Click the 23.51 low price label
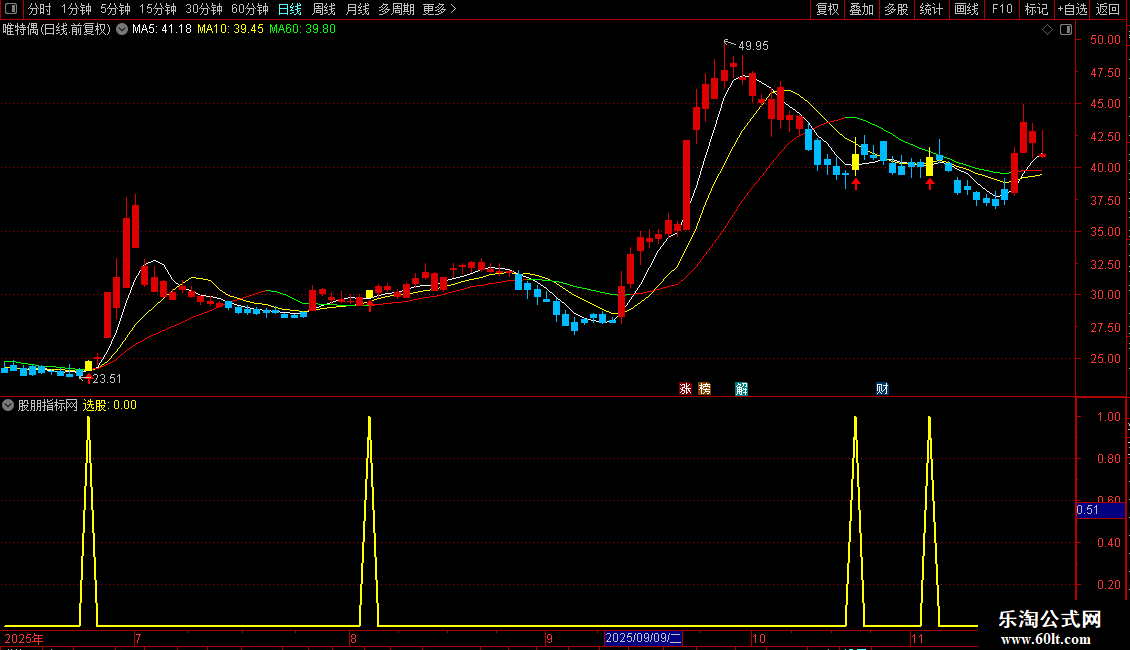 [x=107, y=379]
